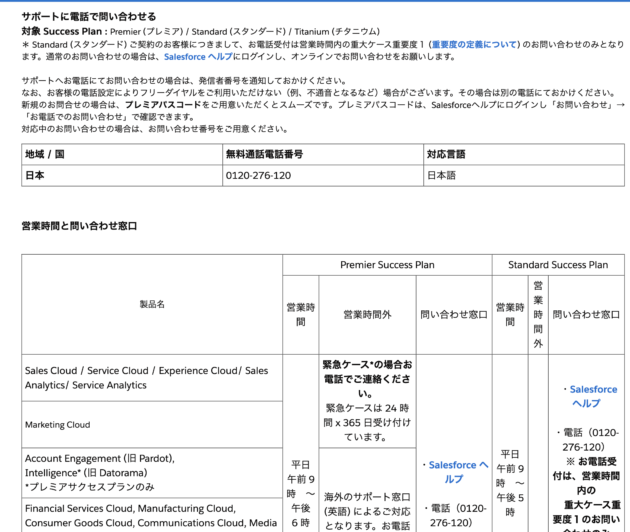Viewport: 630px width, 532px height.
Task: Click the 営業時間と問い合わせ窓口 heading
Action: tap(79, 226)
